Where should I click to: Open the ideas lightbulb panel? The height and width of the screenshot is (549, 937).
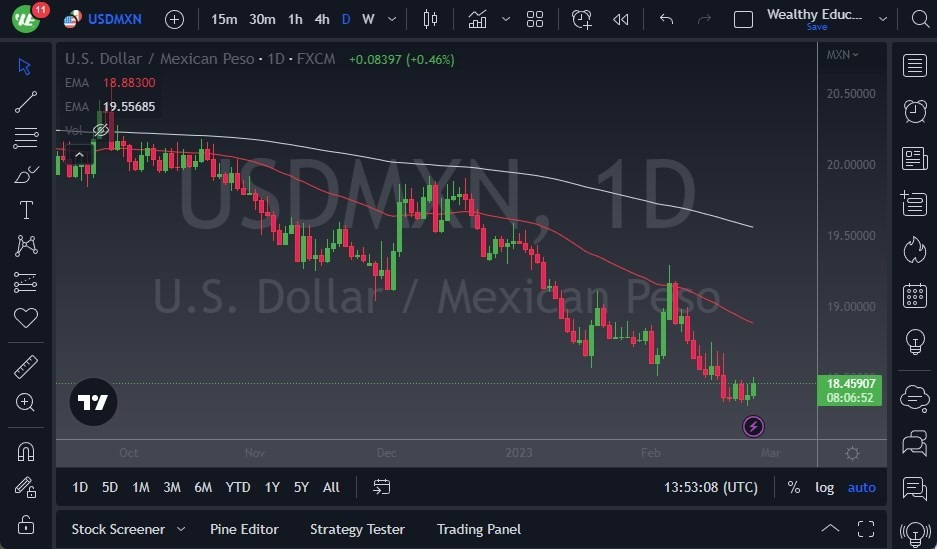coord(914,342)
